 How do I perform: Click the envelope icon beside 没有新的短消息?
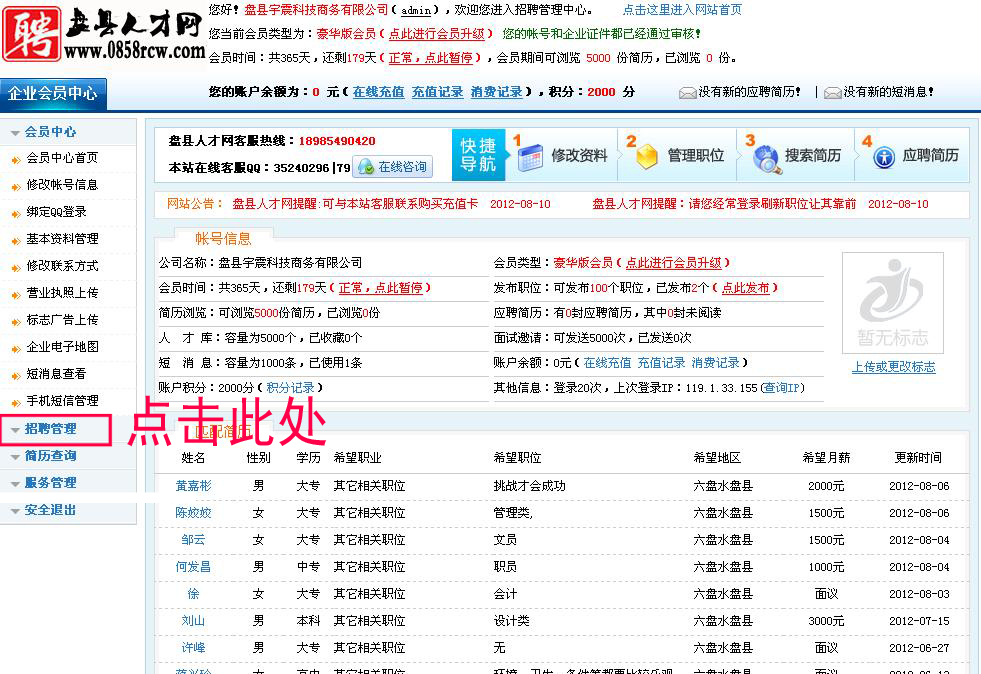pyautogui.click(x=832, y=92)
